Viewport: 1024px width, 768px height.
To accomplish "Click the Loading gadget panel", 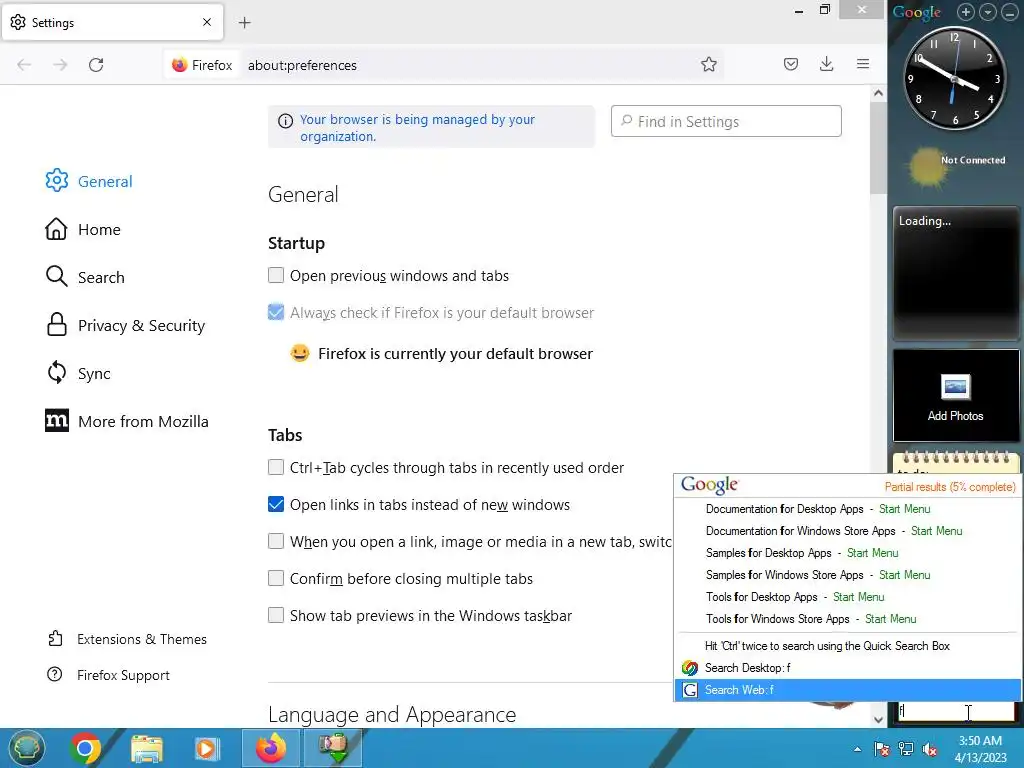I will click(x=955, y=273).
